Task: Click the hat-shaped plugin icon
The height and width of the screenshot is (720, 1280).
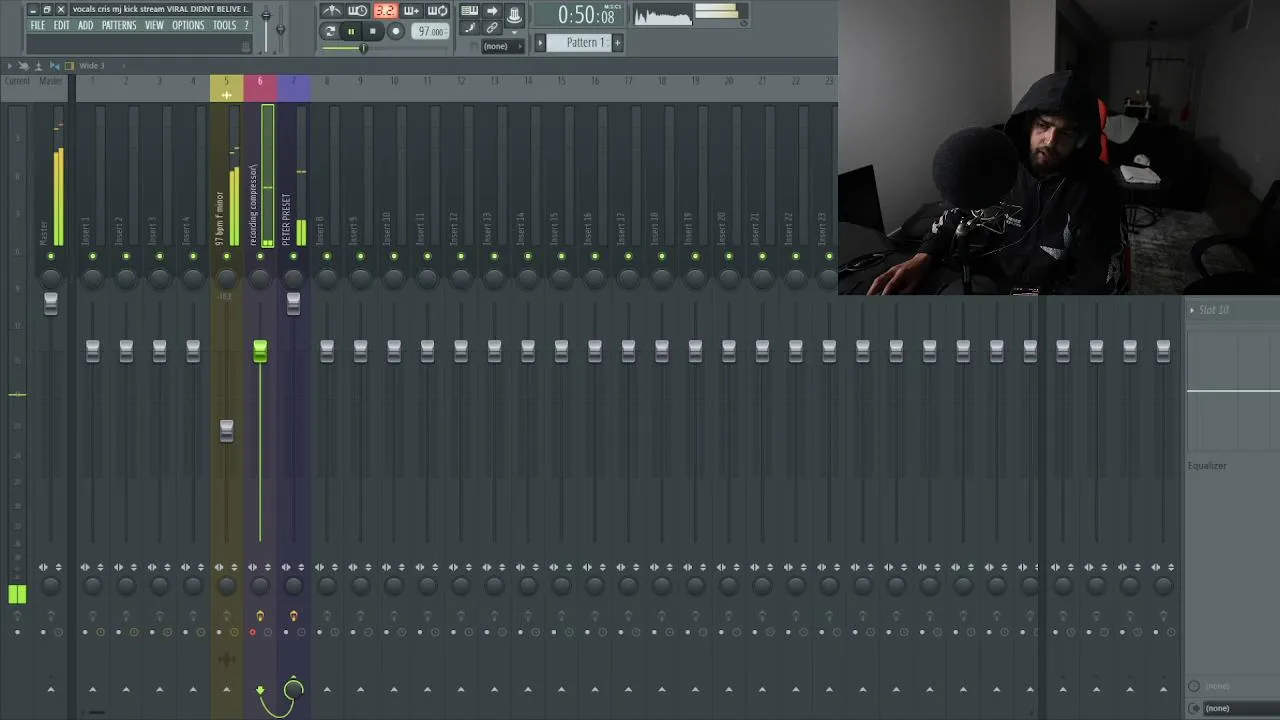Action: (514, 14)
